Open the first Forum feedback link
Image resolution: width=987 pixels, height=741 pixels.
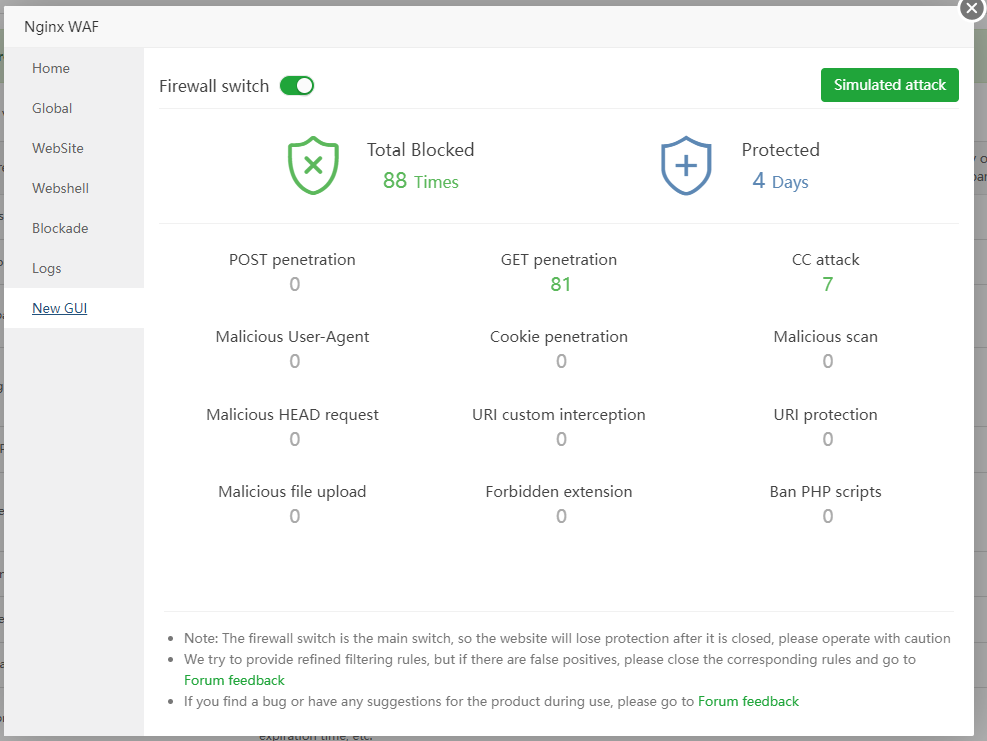click(x=234, y=680)
